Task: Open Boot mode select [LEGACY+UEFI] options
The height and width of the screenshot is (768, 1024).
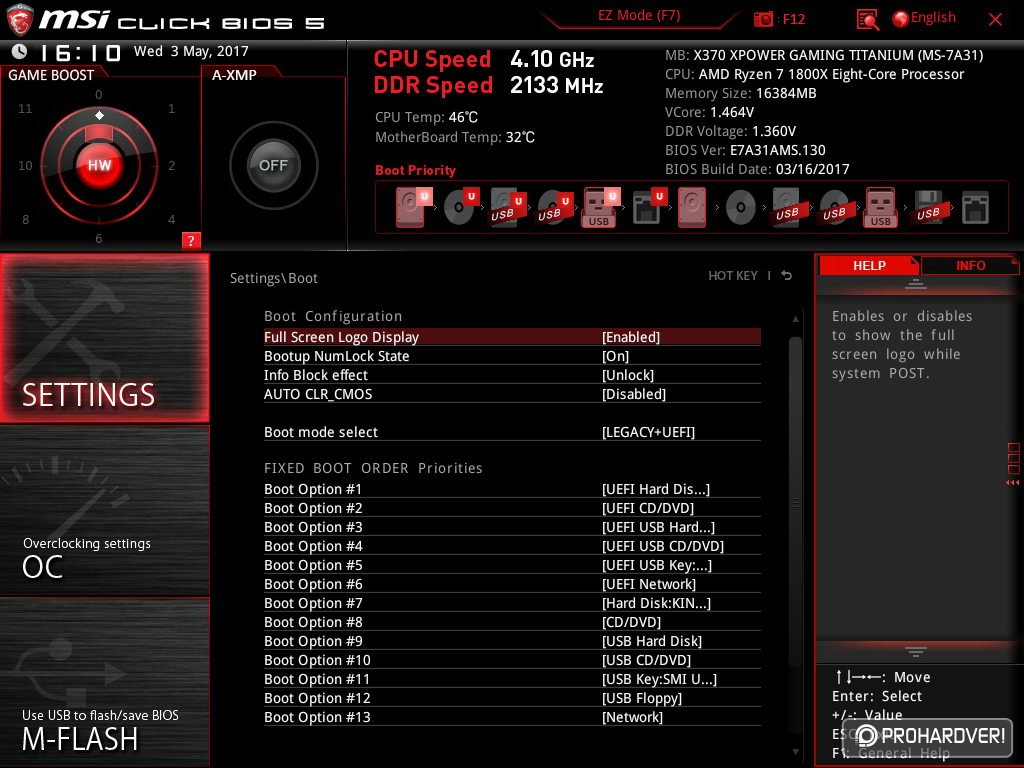Action: coord(512,432)
